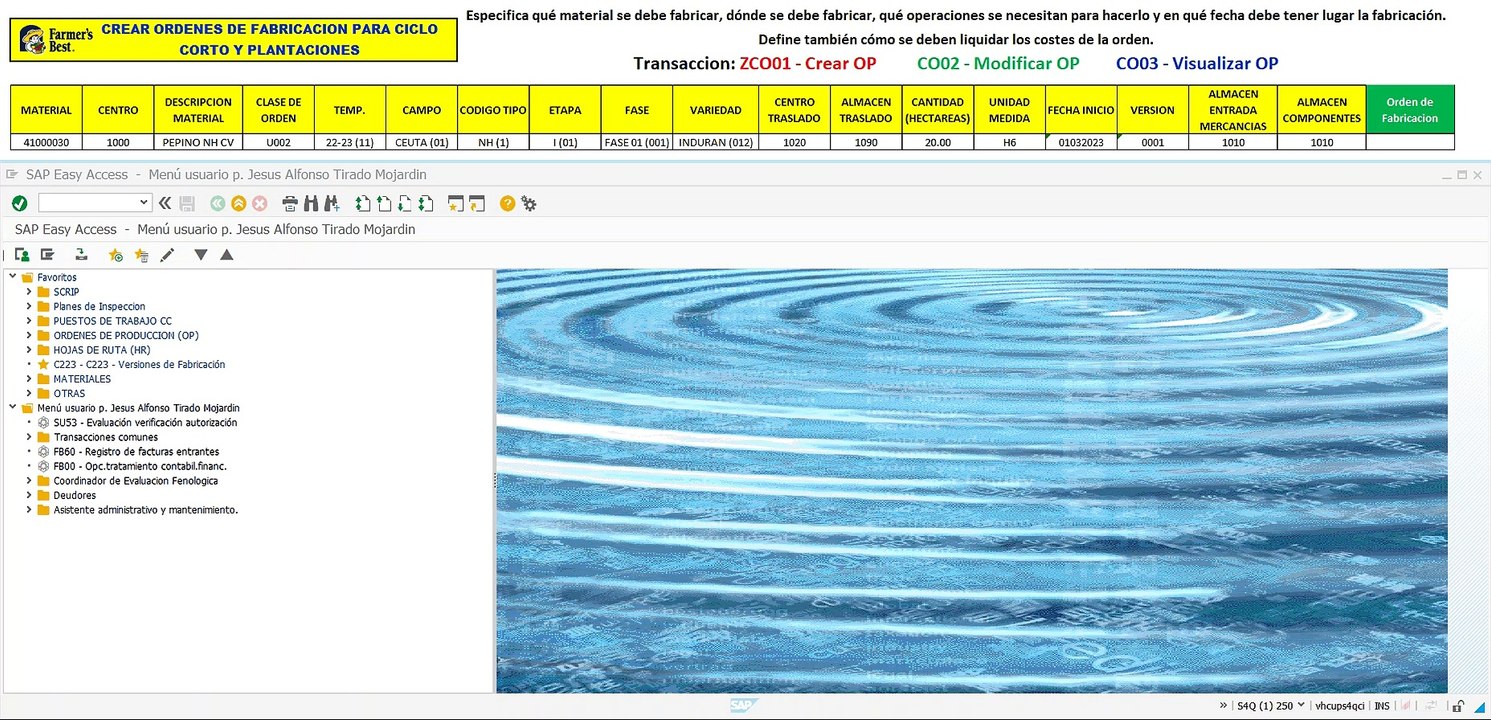1491x720 pixels.
Task: Click the Print icon
Action: click(x=290, y=203)
